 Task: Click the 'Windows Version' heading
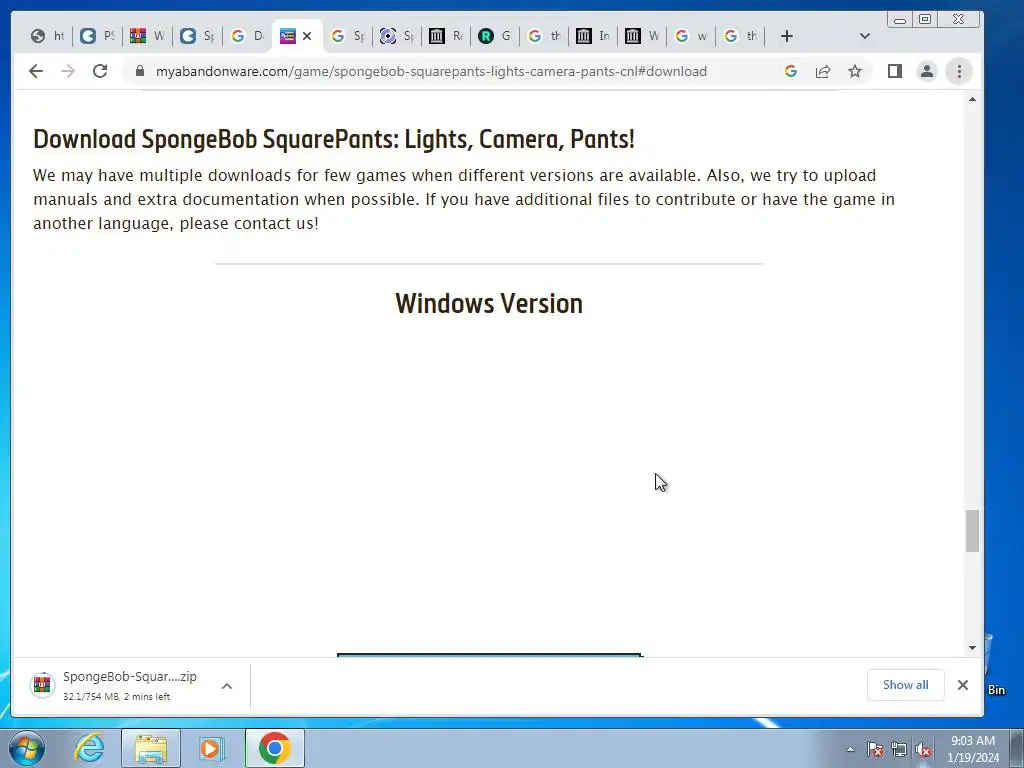coord(488,304)
